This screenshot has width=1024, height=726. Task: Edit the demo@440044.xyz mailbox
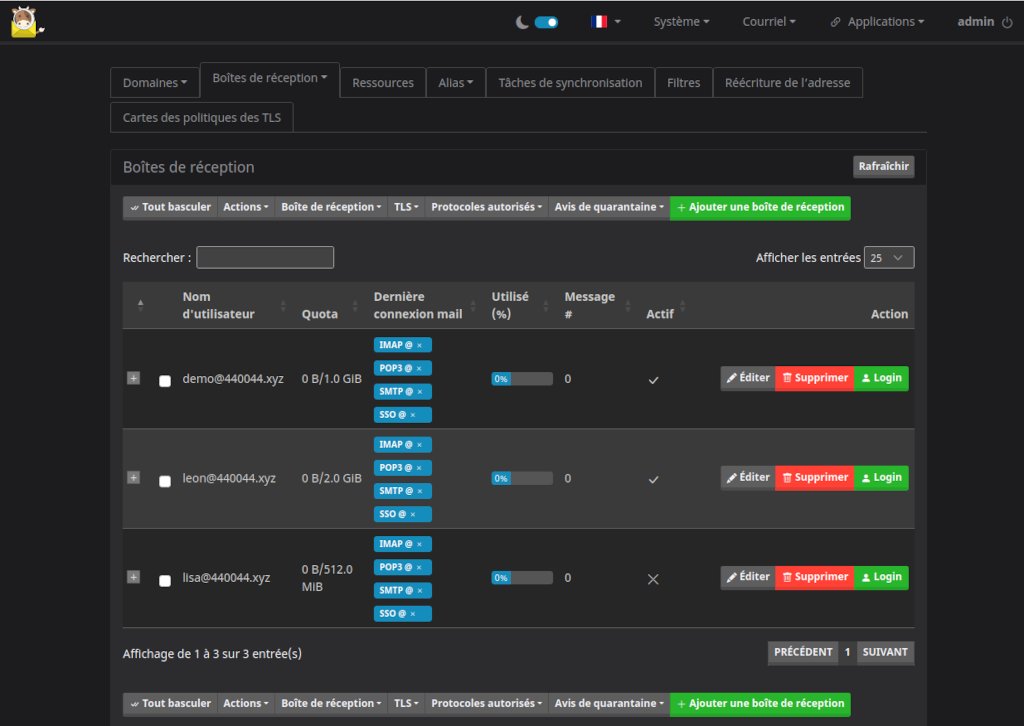click(x=748, y=378)
